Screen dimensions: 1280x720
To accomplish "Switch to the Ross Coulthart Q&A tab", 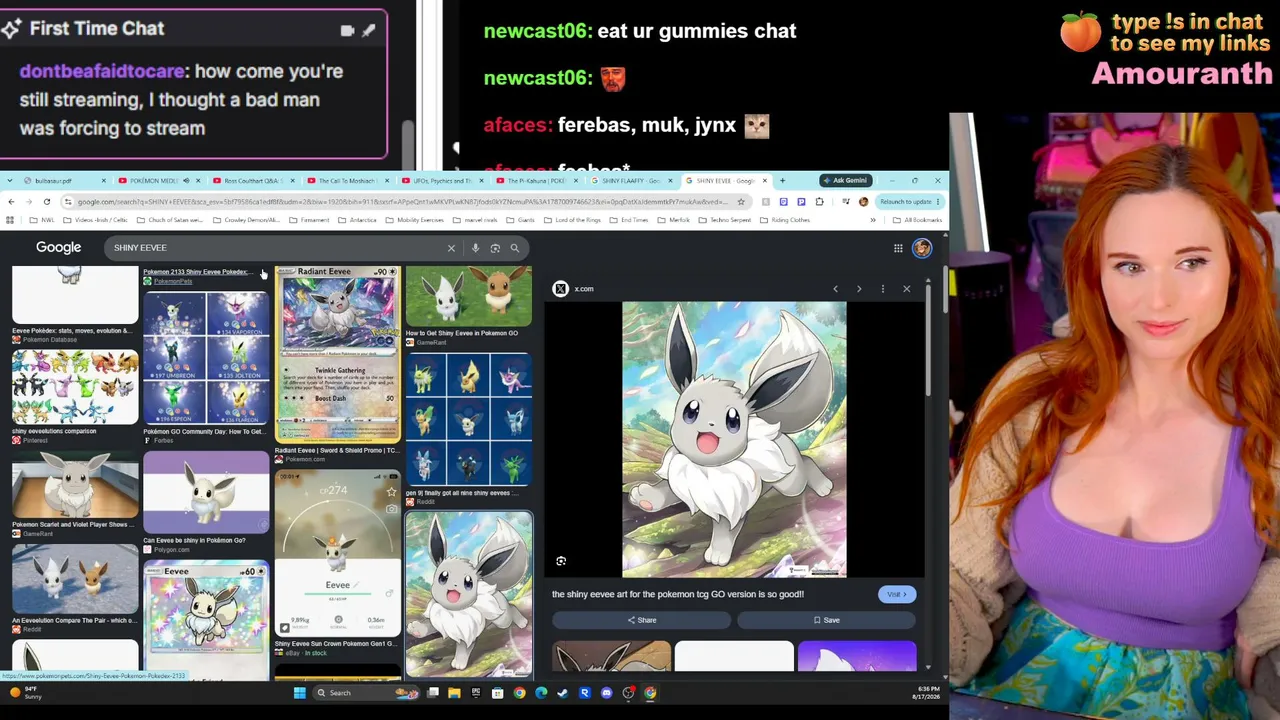I will (x=252, y=181).
